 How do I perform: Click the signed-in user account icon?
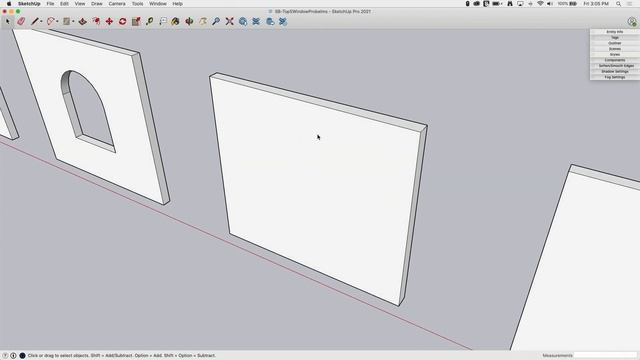(632, 22)
